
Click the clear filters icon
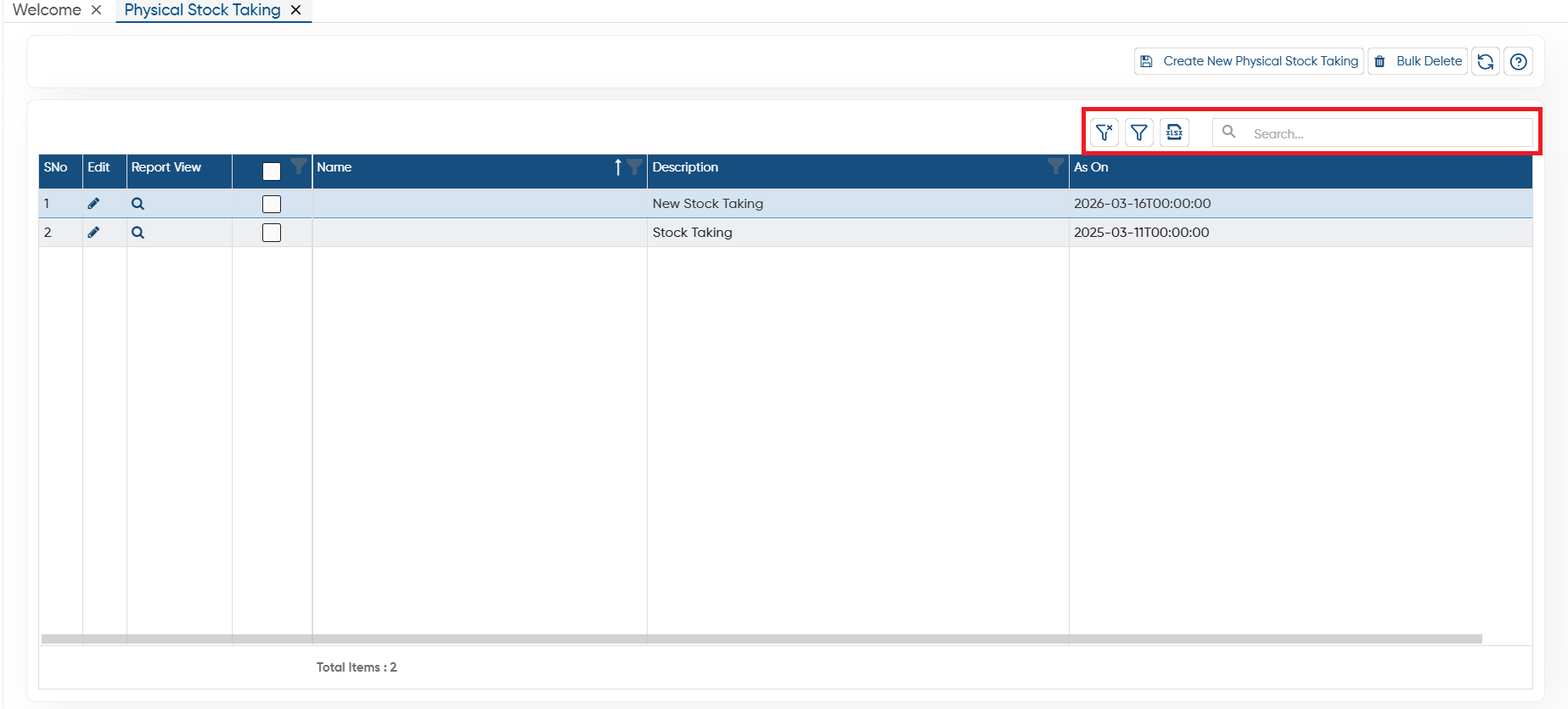1104,132
